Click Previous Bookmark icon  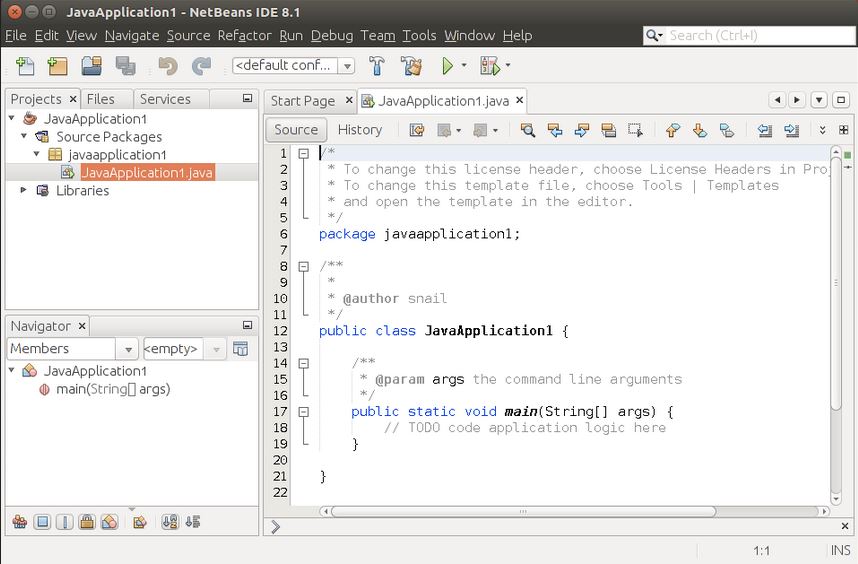pyautogui.click(x=673, y=130)
